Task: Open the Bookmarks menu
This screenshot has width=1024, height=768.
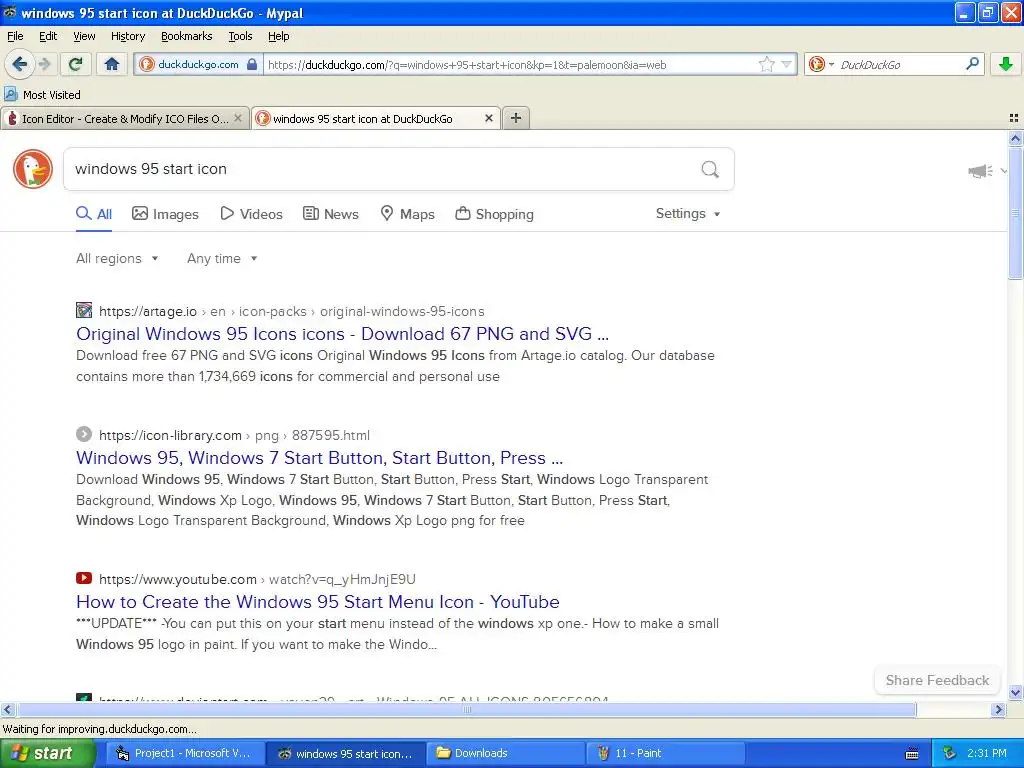Action: click(x=186, y=36)
